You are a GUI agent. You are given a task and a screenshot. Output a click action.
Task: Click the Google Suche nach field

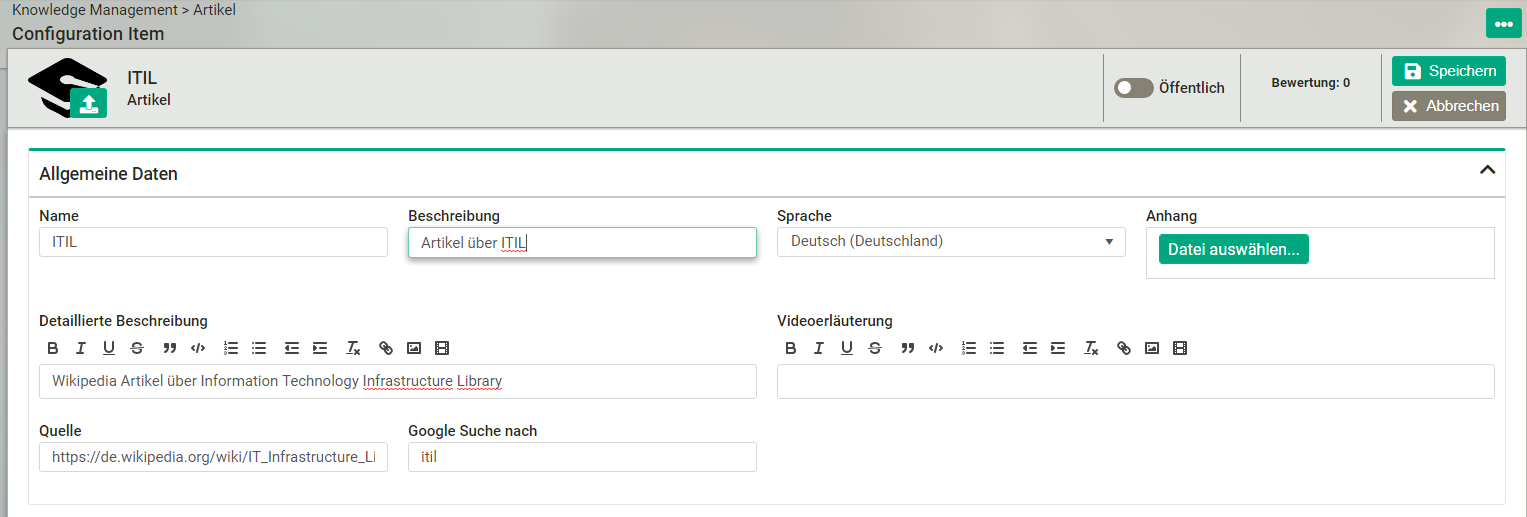tap(582, 457)
